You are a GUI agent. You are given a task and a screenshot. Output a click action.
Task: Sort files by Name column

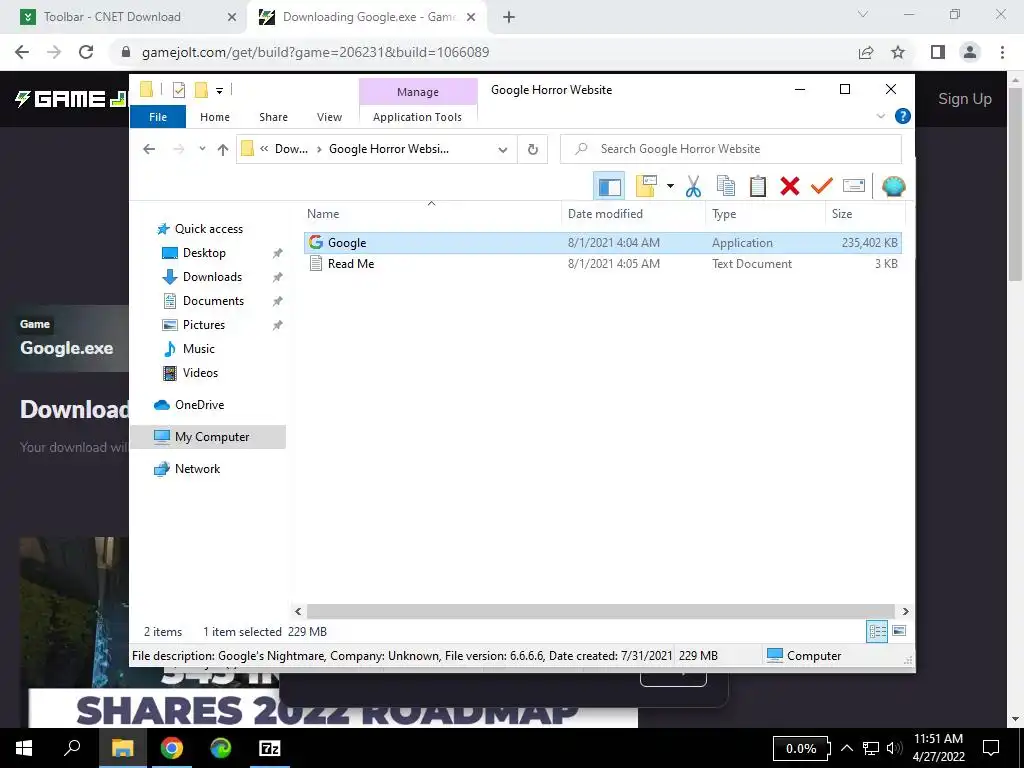(x=431, y=214)
